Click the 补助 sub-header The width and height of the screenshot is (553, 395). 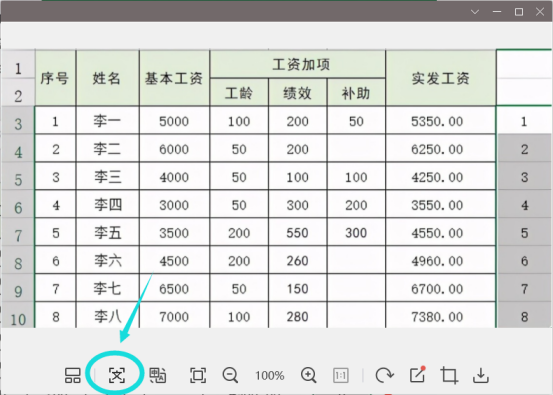click(356, 92)
